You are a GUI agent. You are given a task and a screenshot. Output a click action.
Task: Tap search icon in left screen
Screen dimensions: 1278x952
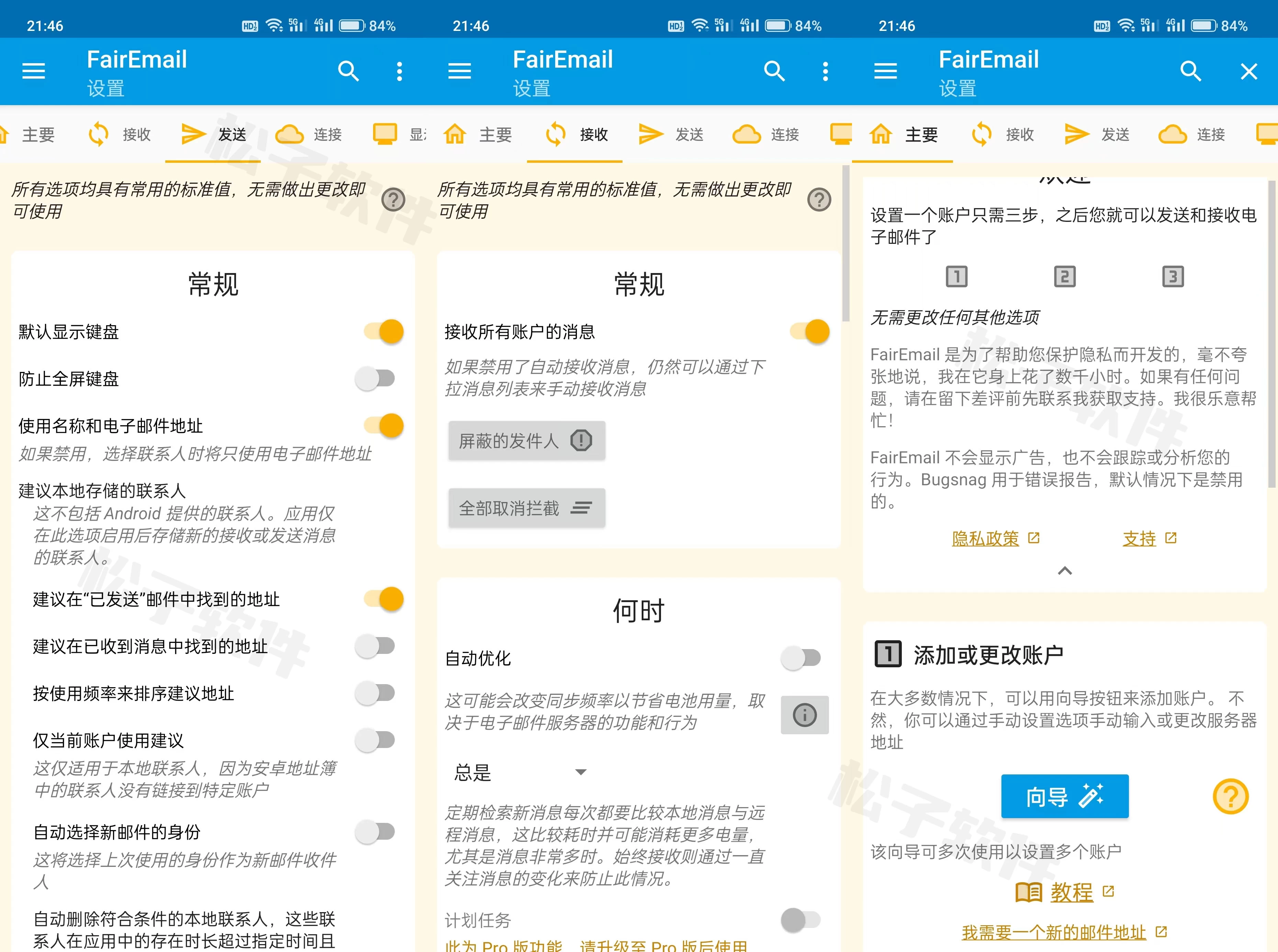tap(348, 71)
